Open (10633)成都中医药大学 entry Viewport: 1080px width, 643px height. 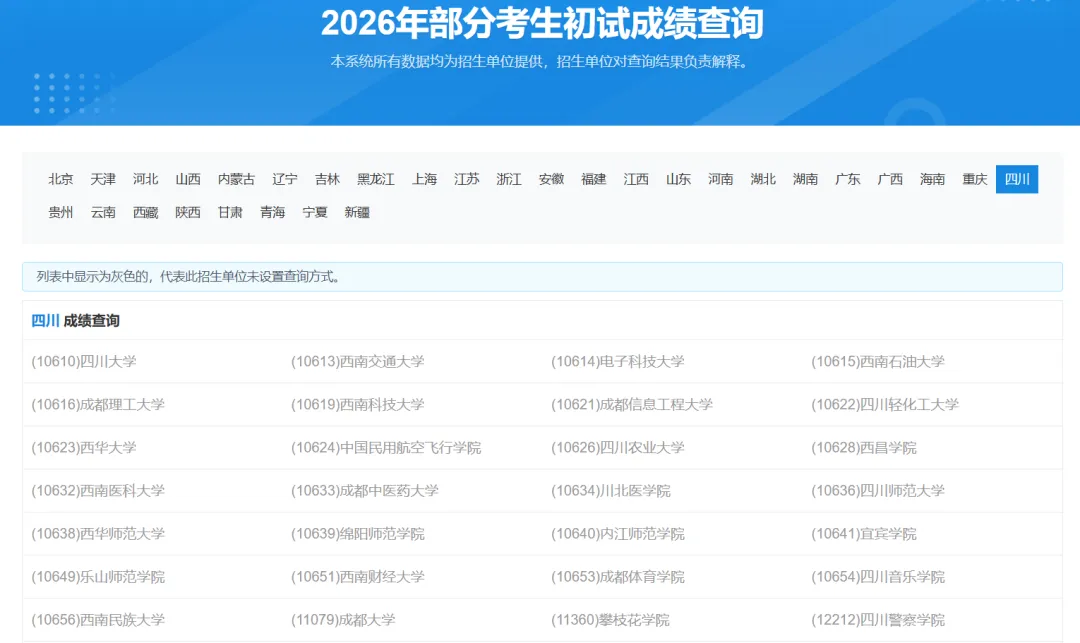(x=365, y=490)
